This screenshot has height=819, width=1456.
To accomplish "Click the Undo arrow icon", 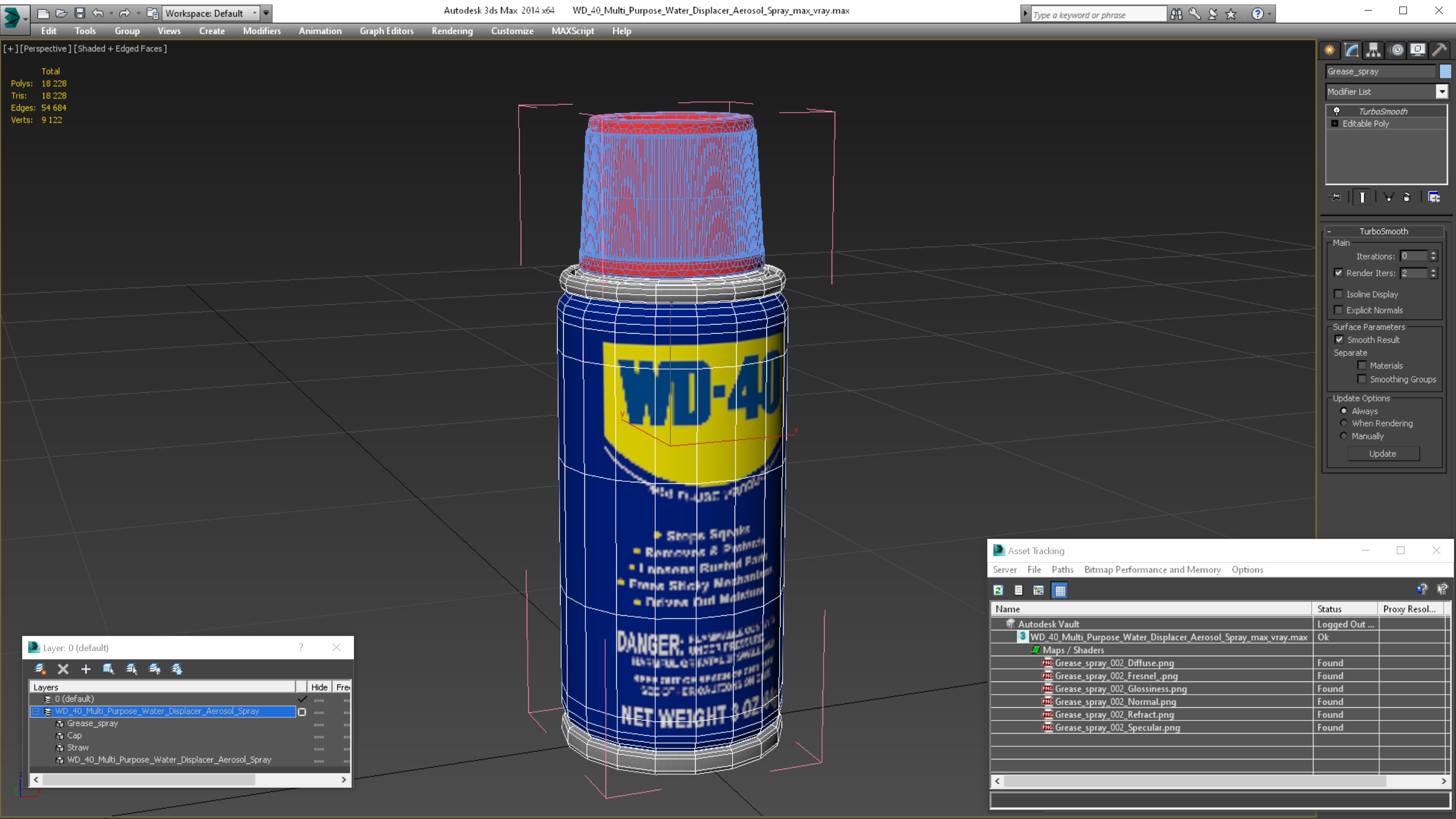I will pos(98,13).
